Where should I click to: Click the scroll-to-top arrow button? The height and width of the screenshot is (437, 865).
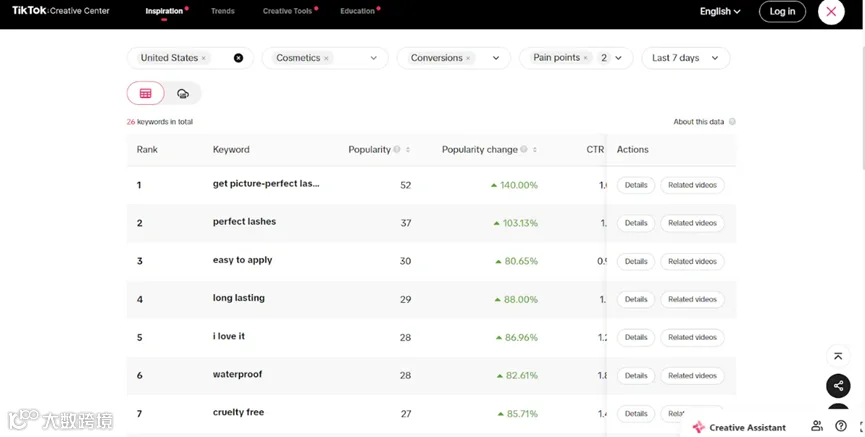tap(838, 355)
